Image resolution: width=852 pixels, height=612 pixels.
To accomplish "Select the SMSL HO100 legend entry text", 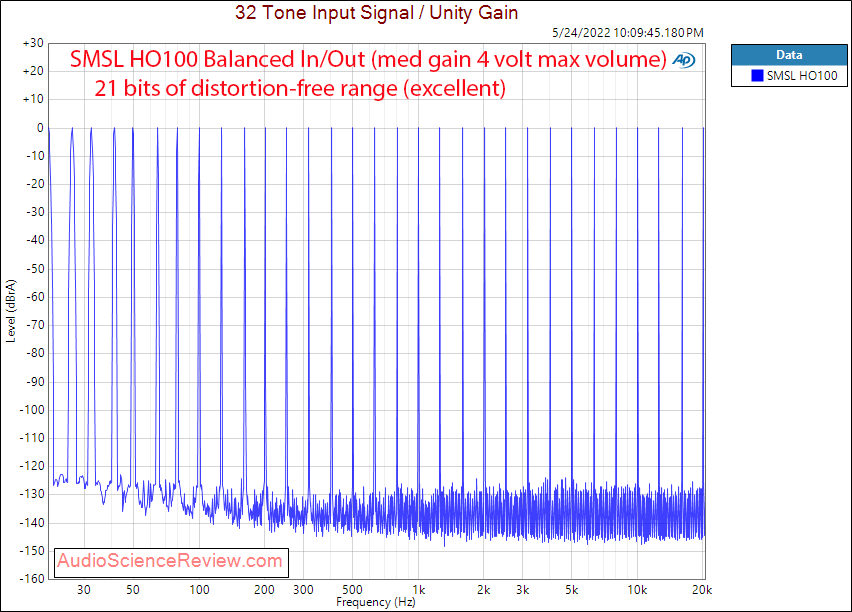I will pos(802,76).
